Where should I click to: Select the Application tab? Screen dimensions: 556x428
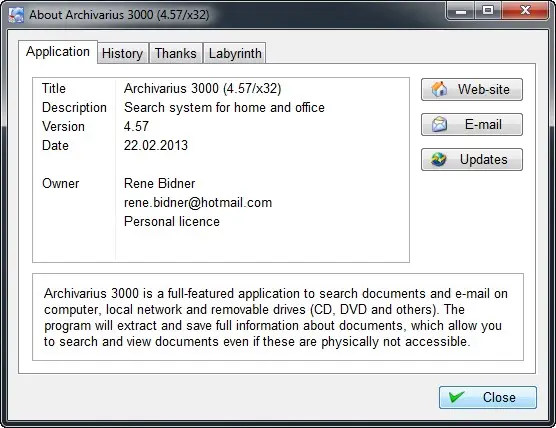pos(58,52)
